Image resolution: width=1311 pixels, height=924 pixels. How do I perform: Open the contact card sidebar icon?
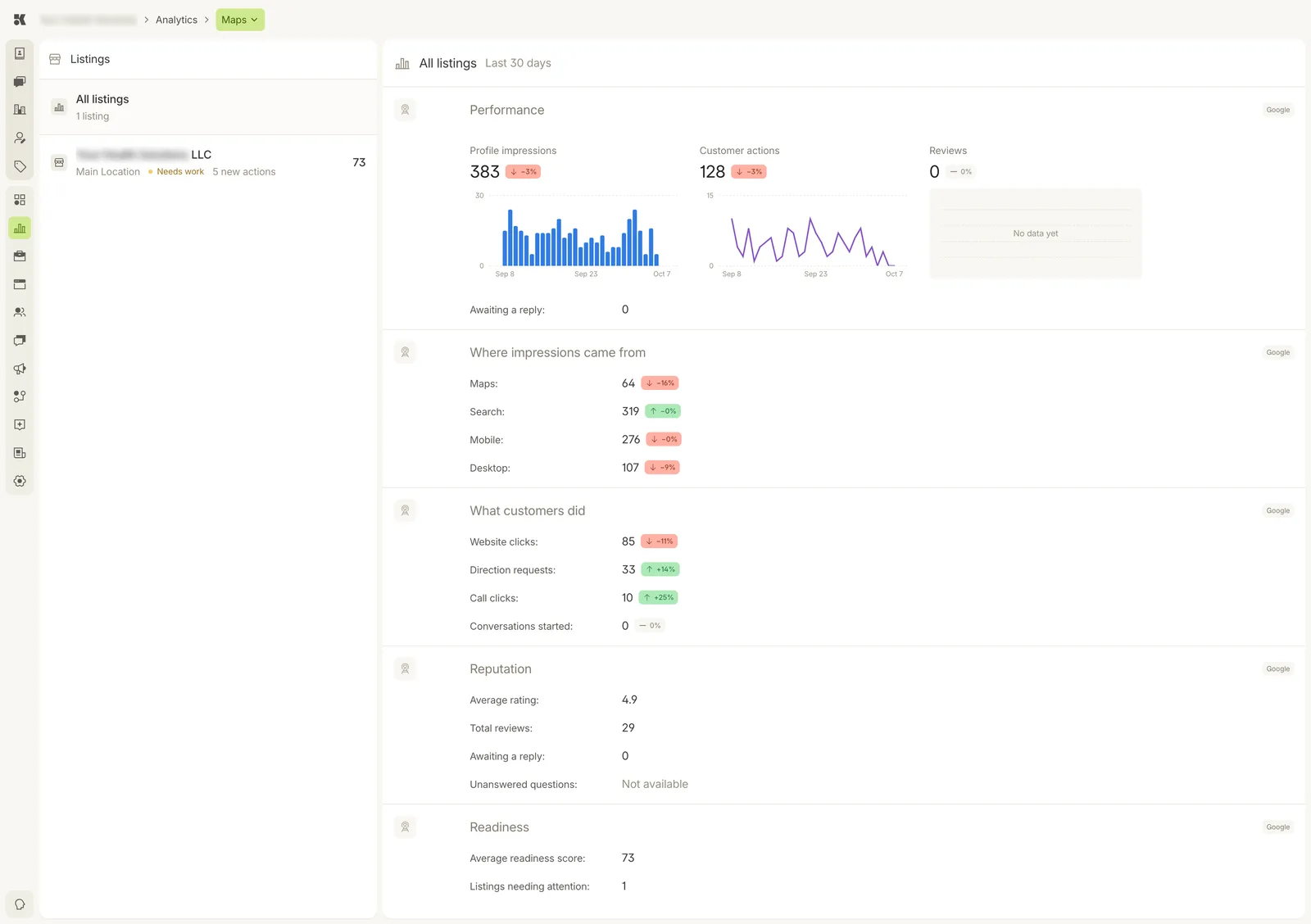20,53
